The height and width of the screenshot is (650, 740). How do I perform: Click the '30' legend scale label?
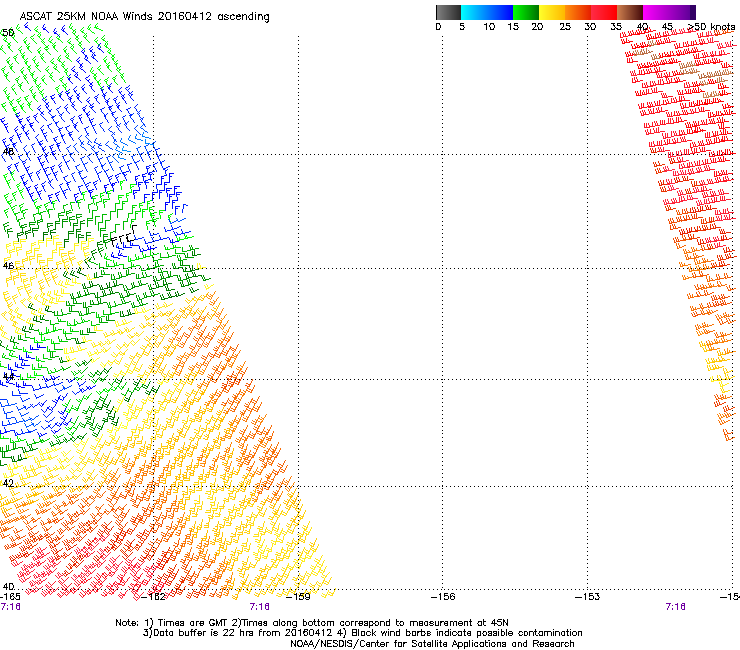point(590,27)
